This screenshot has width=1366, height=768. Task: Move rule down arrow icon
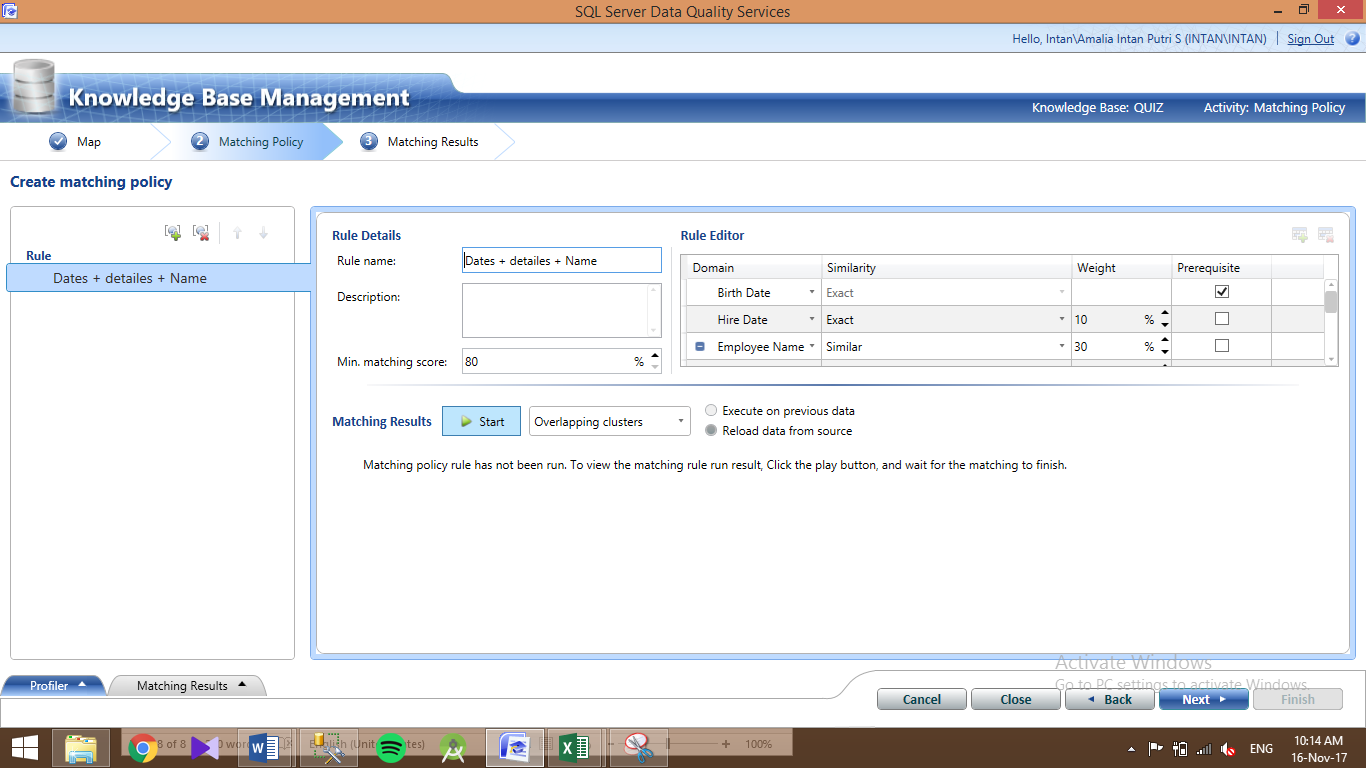[263, 233]
